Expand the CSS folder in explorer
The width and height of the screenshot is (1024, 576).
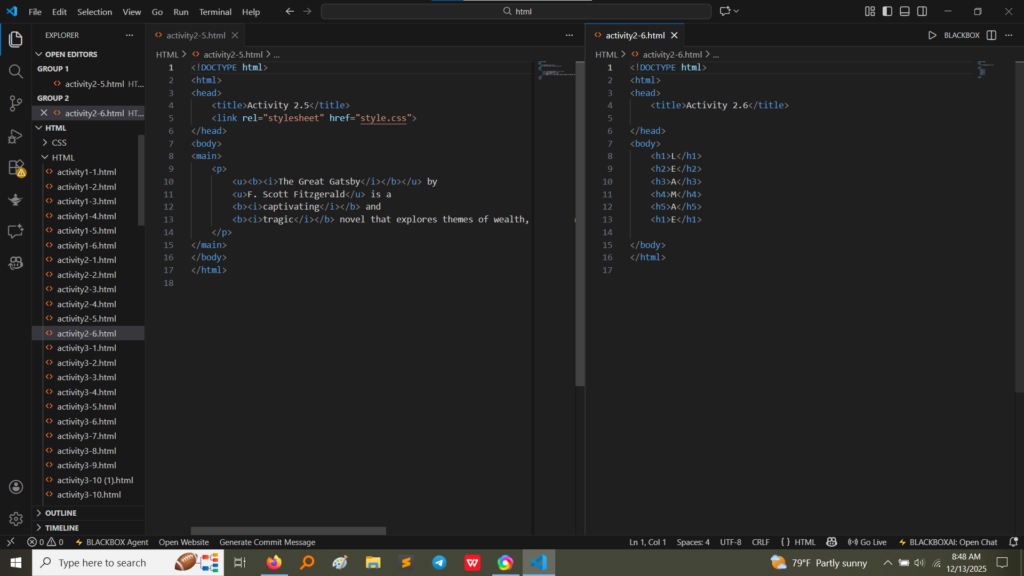click(59, 143)
